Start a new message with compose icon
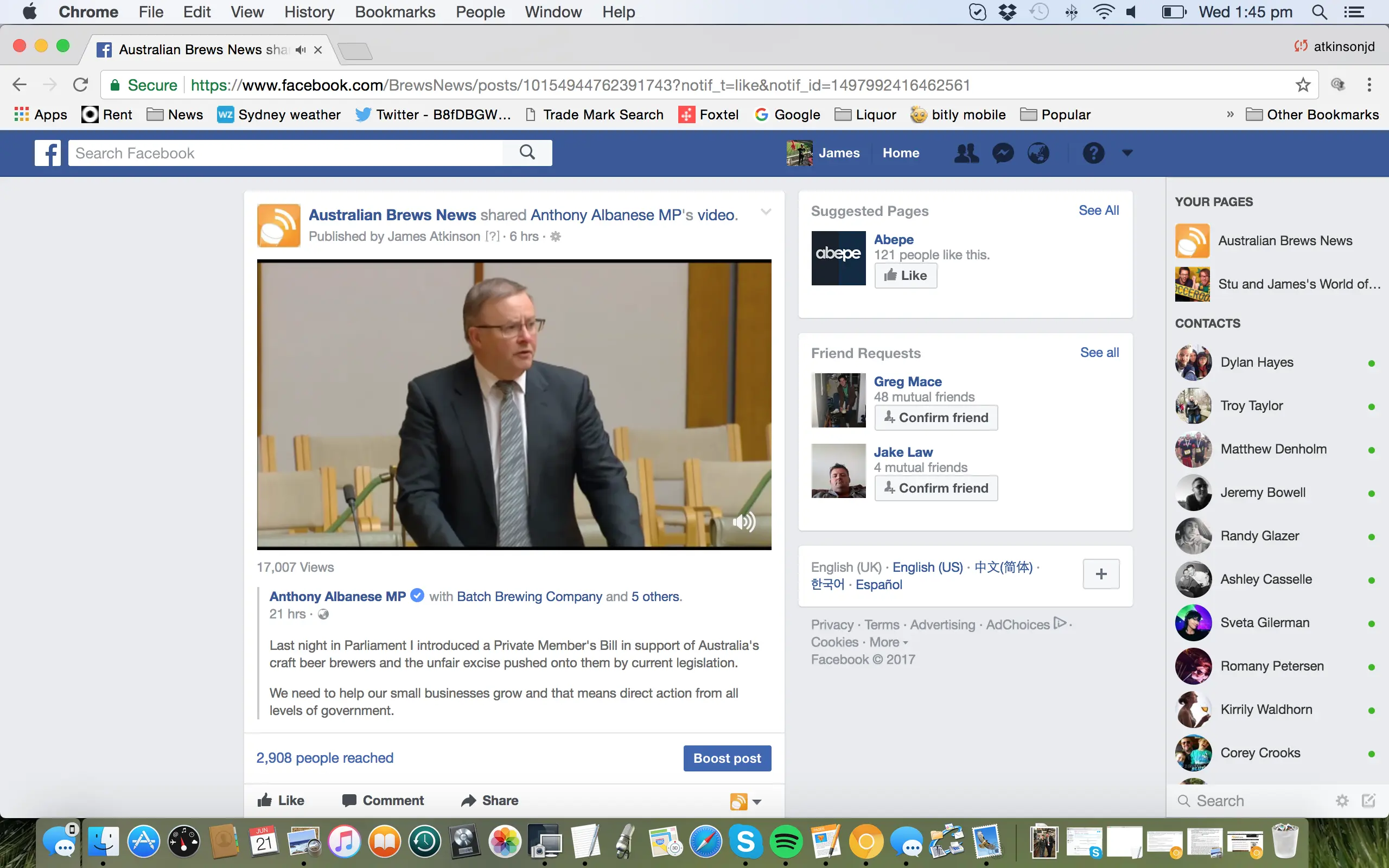Viewport: 1389px width, 868px height. point(1368,800)
